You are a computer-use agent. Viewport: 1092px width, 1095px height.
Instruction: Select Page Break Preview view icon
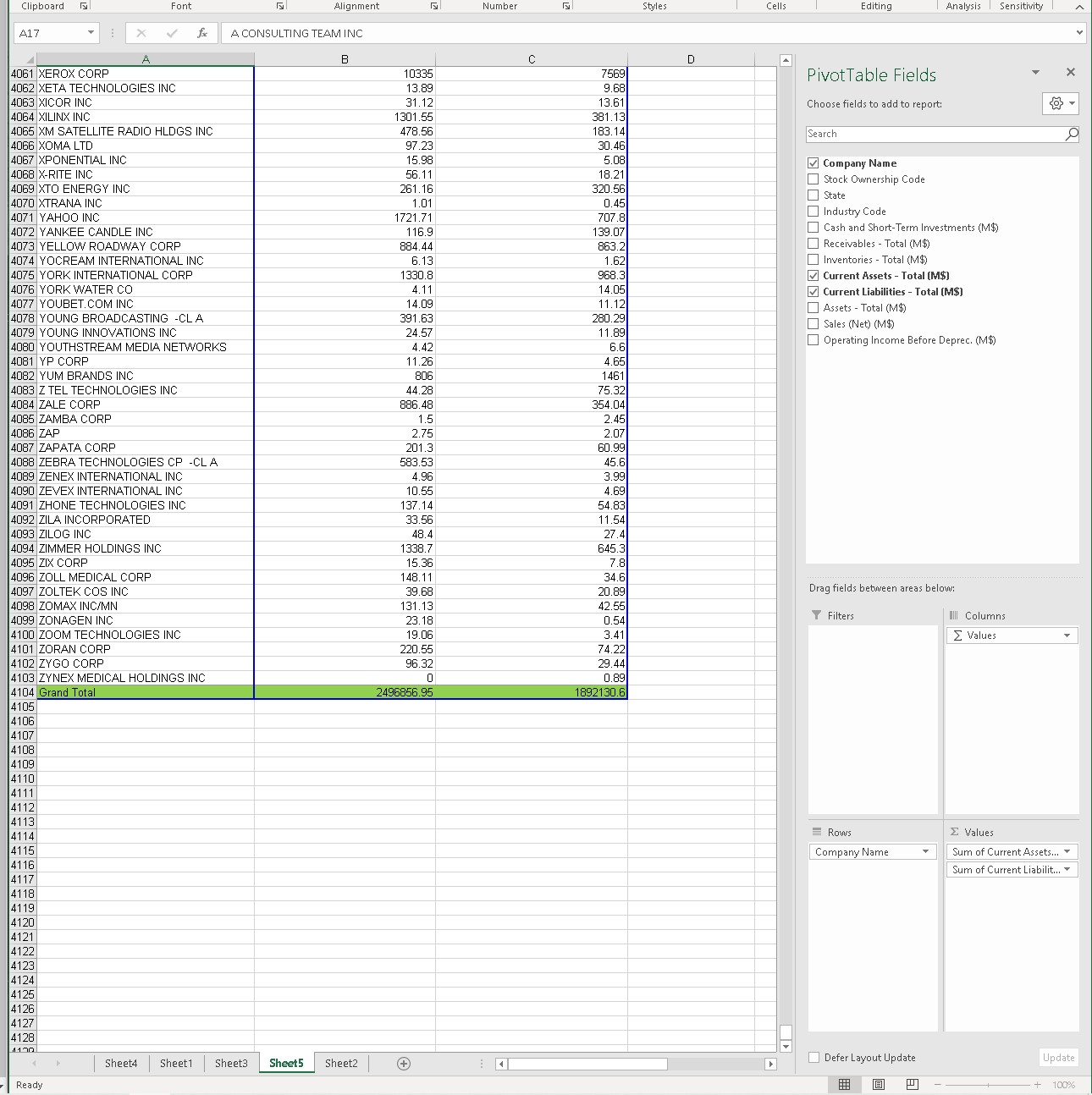[x=911, y=1084]
